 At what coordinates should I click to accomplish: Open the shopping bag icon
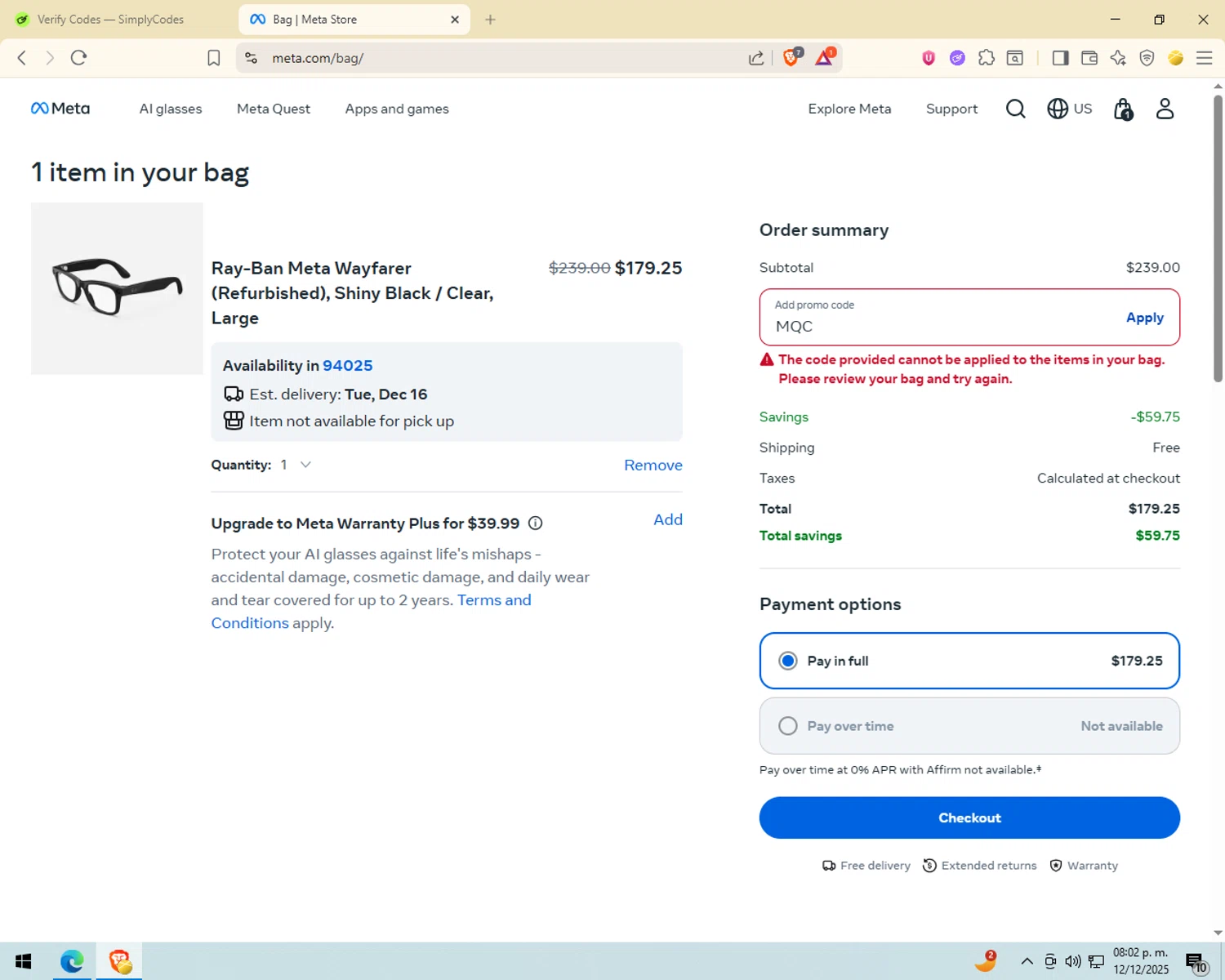point(1123,109)
